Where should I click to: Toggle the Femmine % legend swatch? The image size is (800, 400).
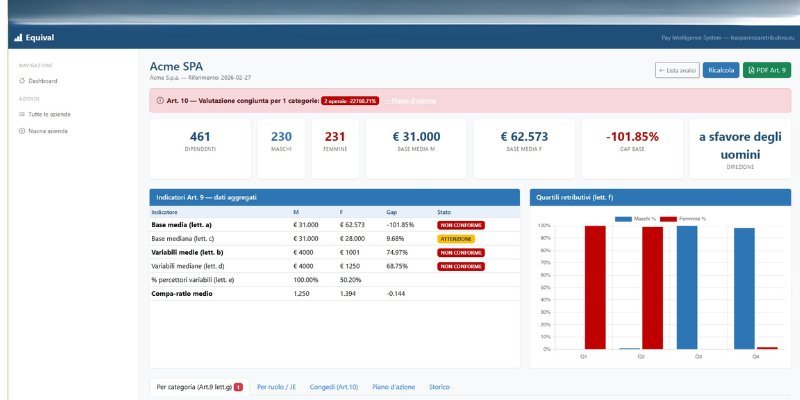pos(668,219)
